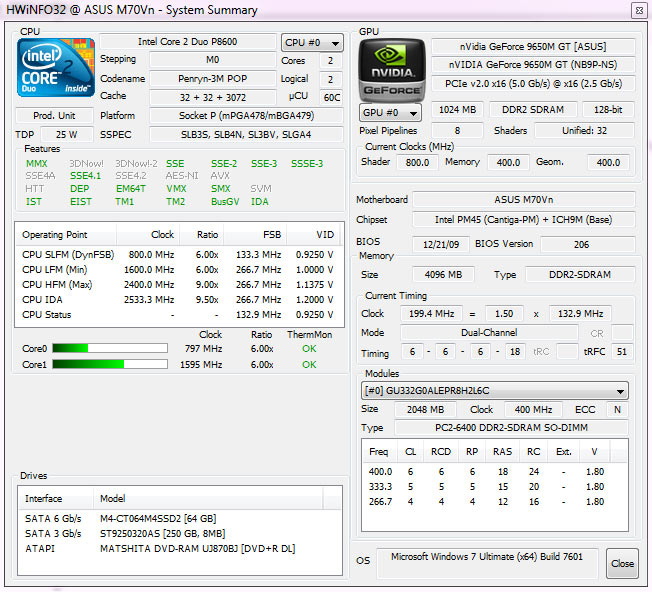
Task: Close the System Summary window via title bar X
Action: point(636,10)
